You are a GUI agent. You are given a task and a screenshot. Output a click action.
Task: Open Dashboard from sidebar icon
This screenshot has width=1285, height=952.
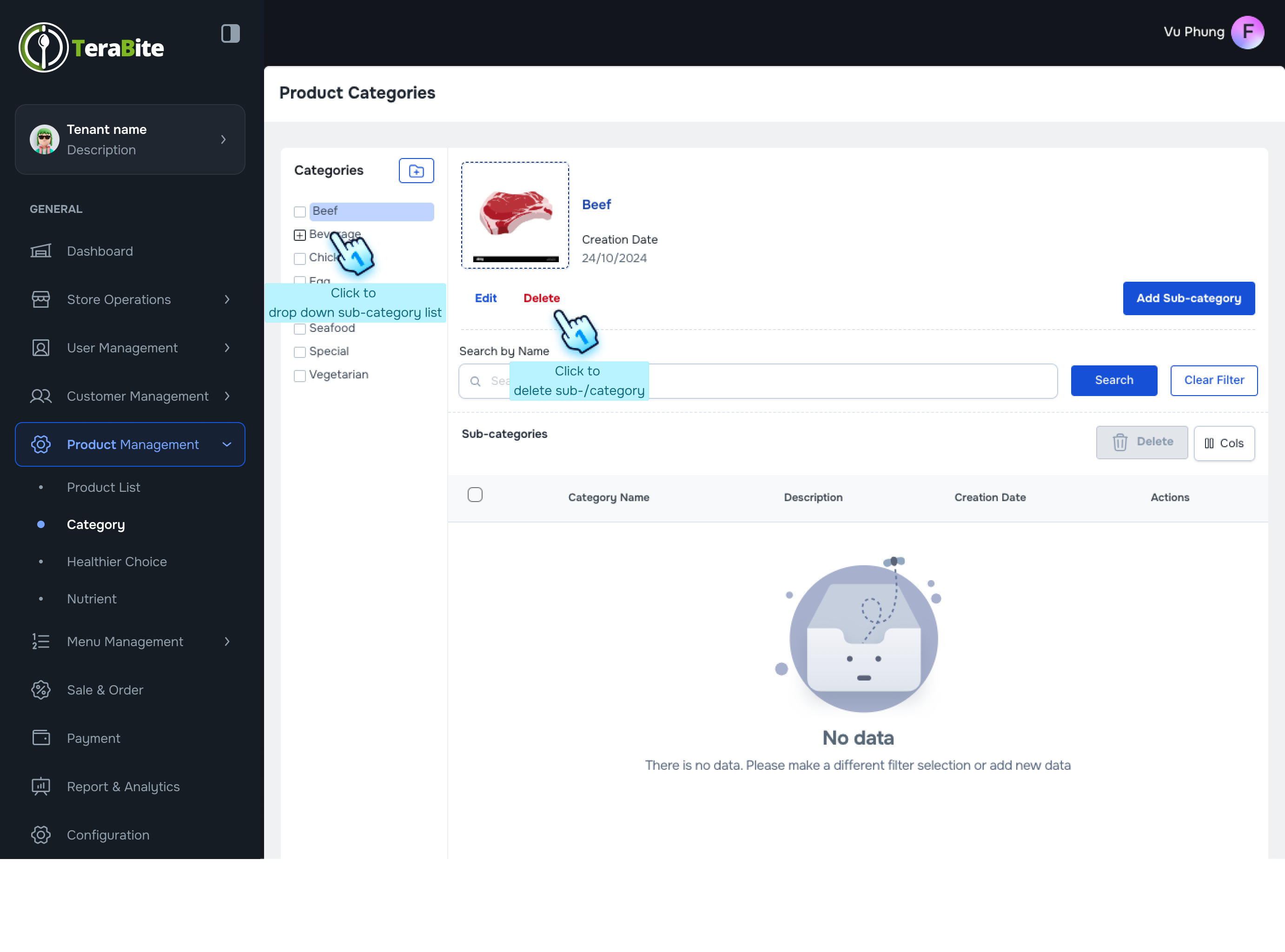tap(40, 251)
